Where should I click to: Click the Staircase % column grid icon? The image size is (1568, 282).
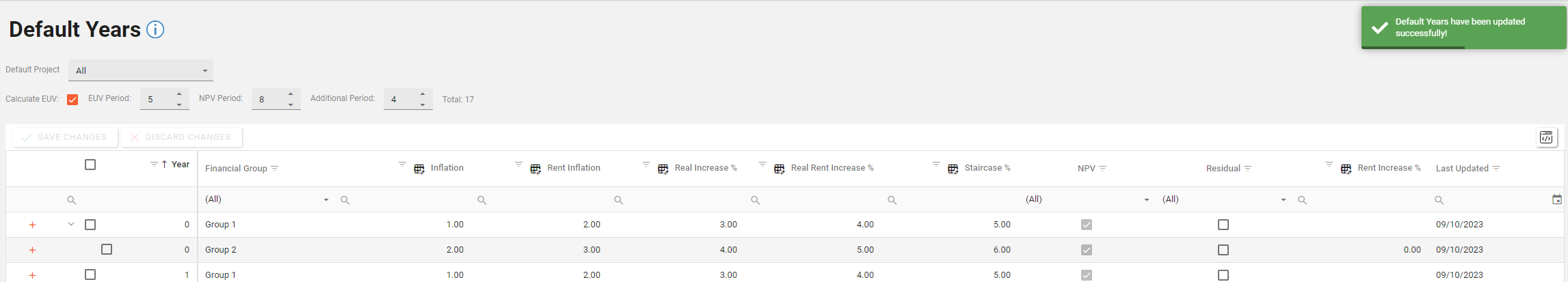(953, 169)
